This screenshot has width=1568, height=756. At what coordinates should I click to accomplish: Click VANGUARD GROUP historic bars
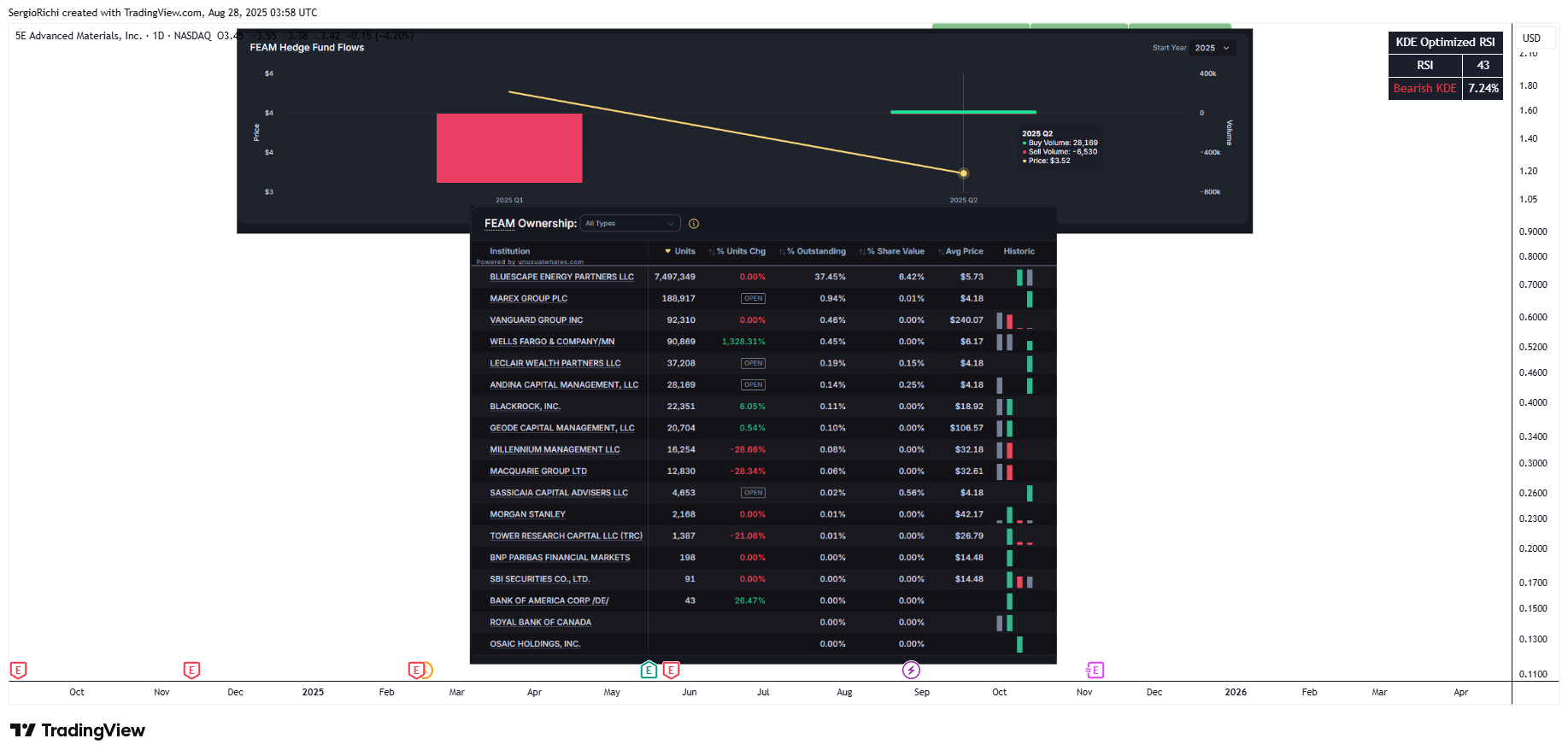(x=1014, y=321)
